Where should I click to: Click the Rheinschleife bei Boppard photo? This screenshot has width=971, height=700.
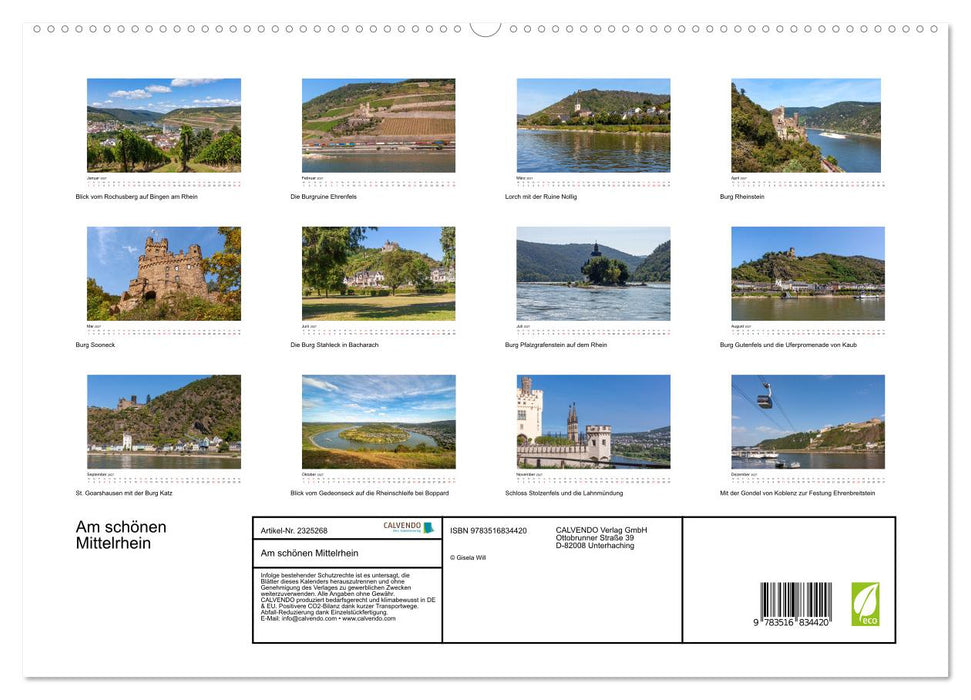click(378, 421)
